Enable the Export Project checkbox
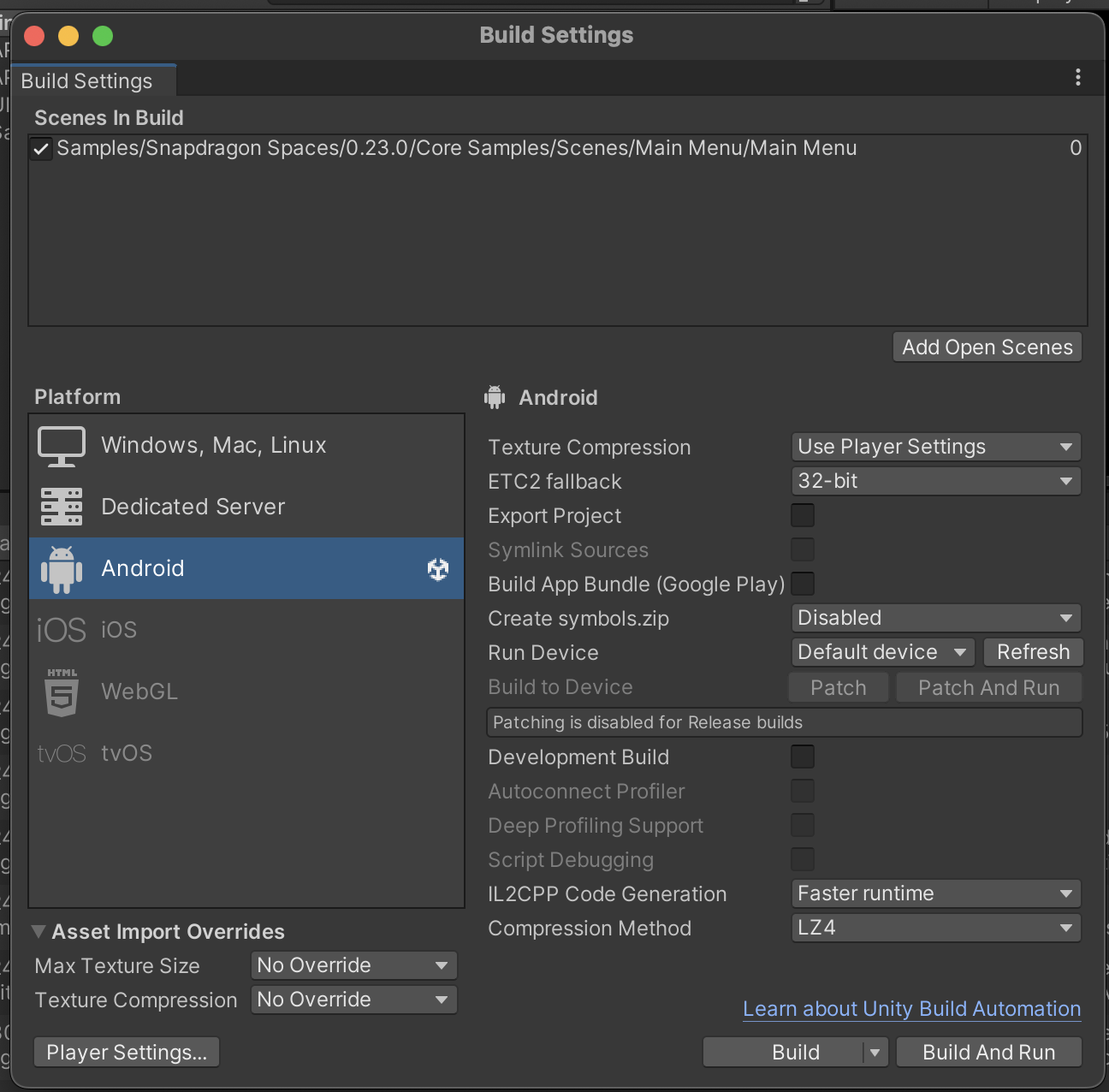Viewport: 1109px width, 1092px height. [x=803, y=515]
